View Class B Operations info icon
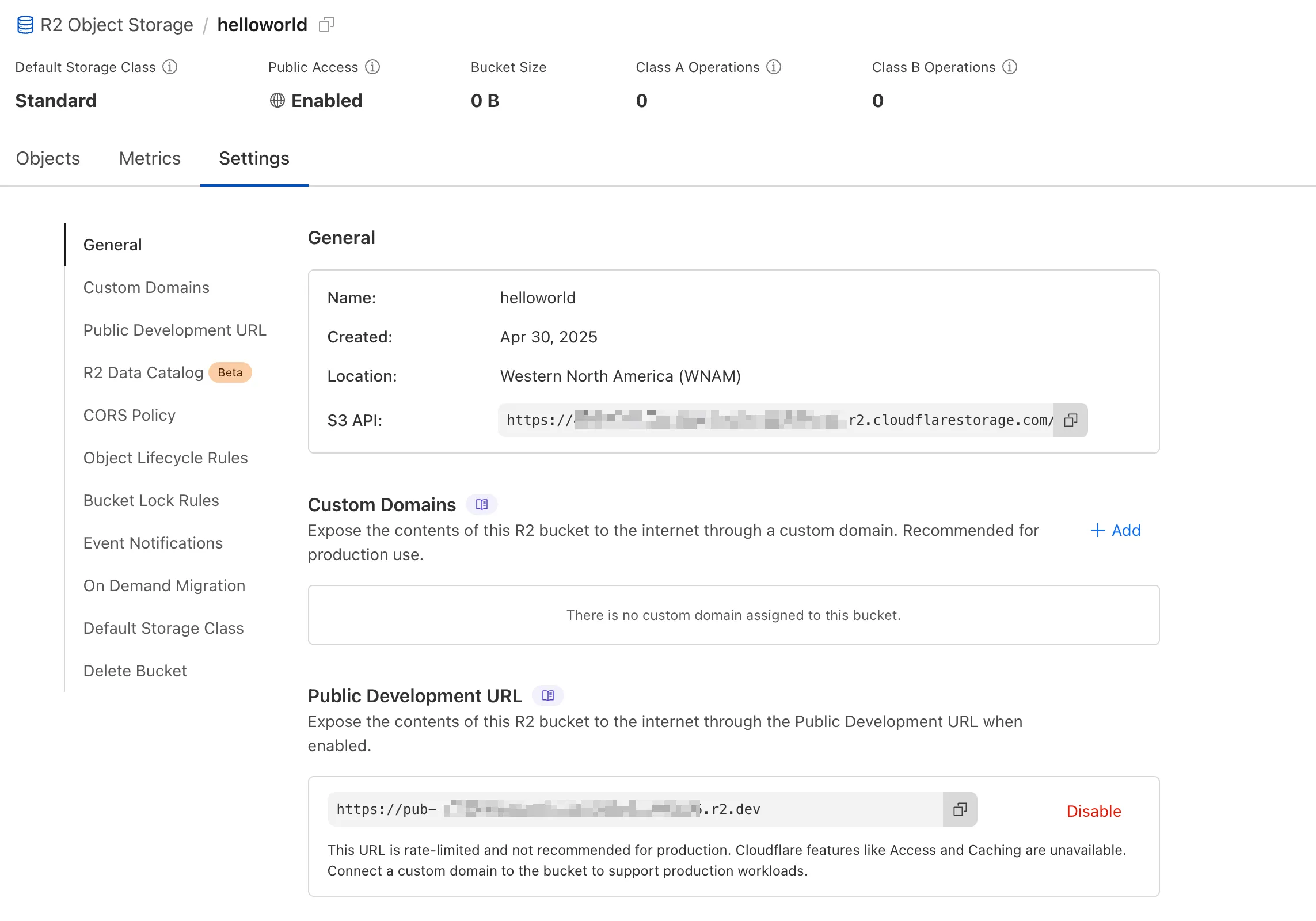Image resolution: width=1316 pixels, height=921 pixels. (x=1010, y=67)
